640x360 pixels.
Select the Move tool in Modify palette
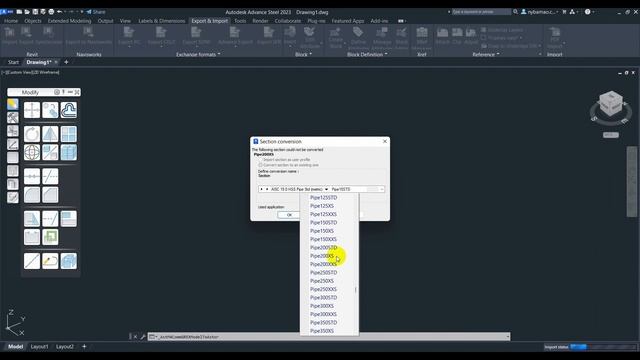(x=32, y=110)
